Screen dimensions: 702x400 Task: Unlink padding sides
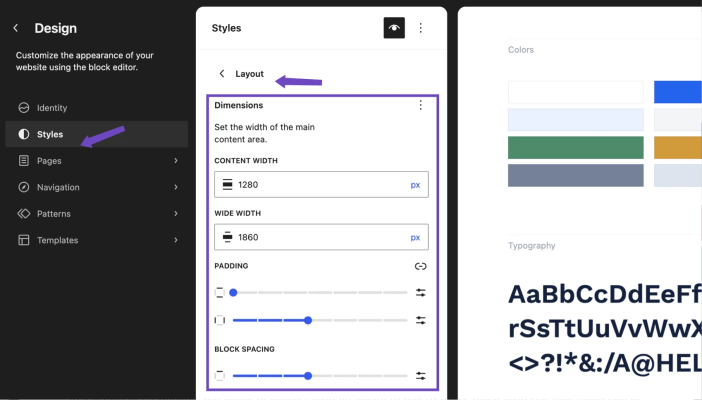click(420, 266)
